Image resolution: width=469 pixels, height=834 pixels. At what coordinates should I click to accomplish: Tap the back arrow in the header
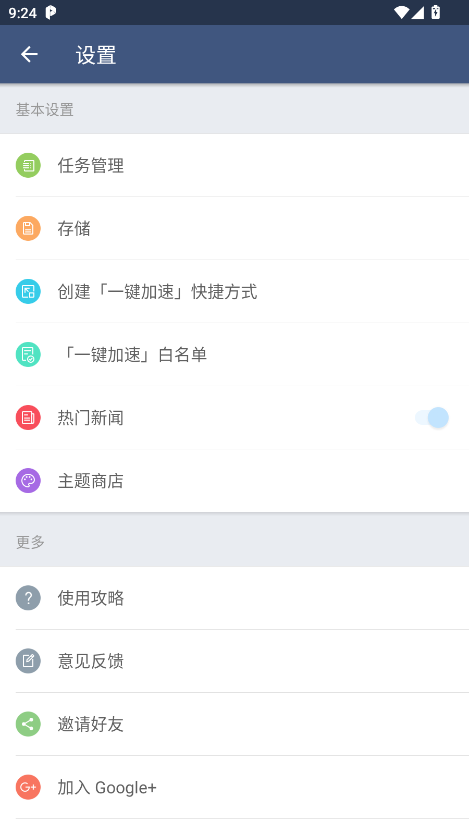coord(29,54)
